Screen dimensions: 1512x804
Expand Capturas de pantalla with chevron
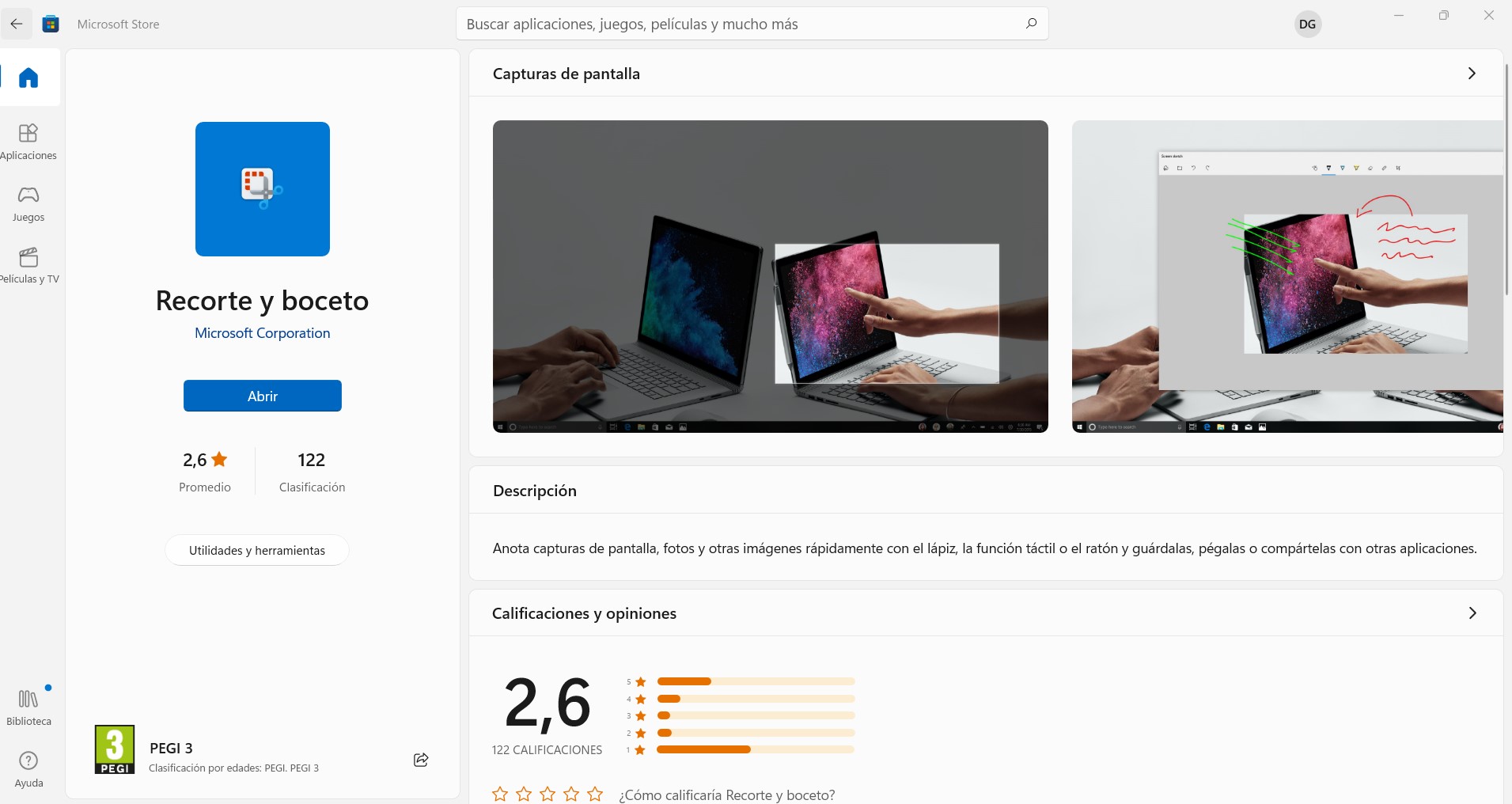coord(1472,74)
